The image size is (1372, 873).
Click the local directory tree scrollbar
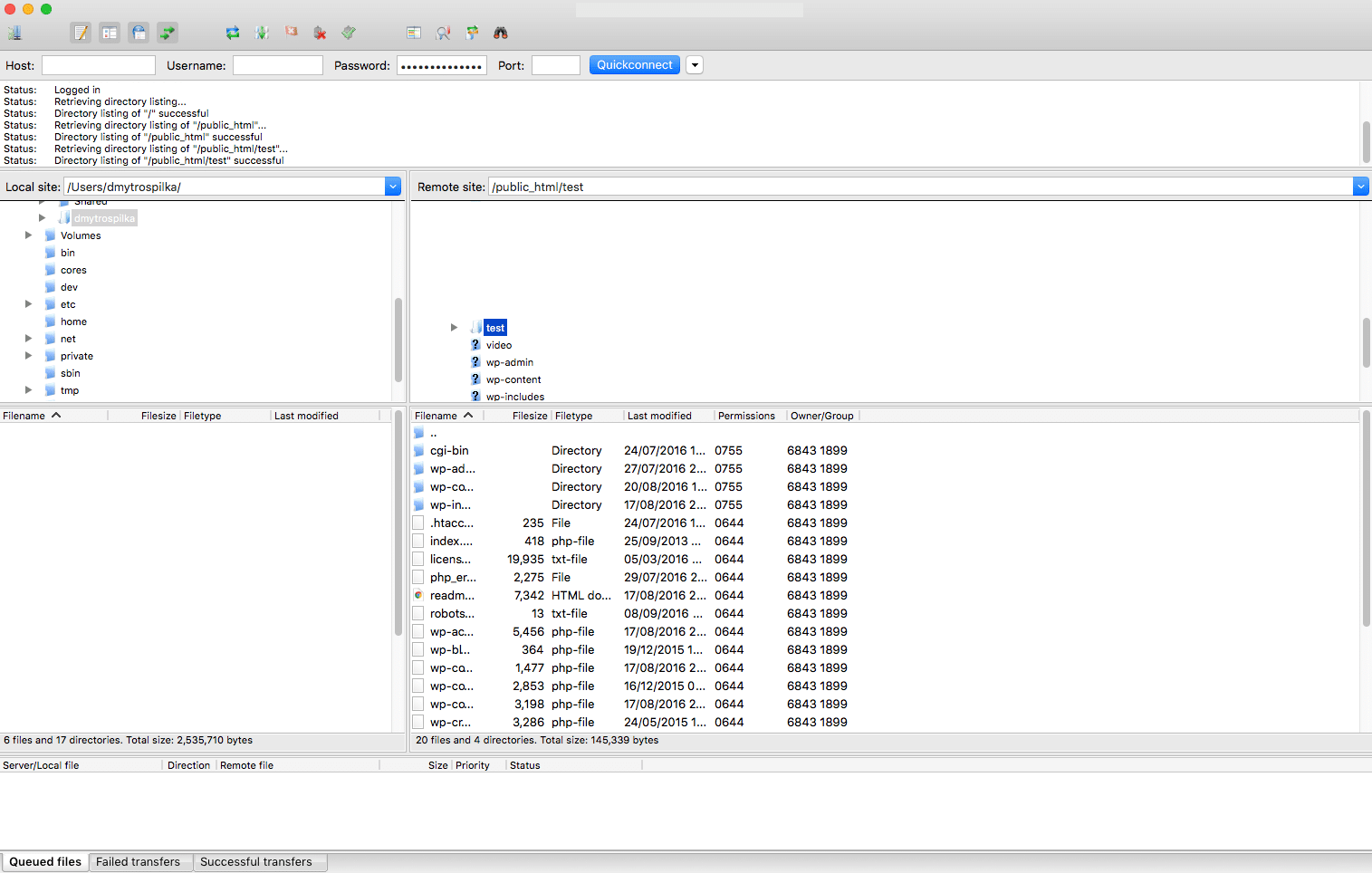click(398, 341)
